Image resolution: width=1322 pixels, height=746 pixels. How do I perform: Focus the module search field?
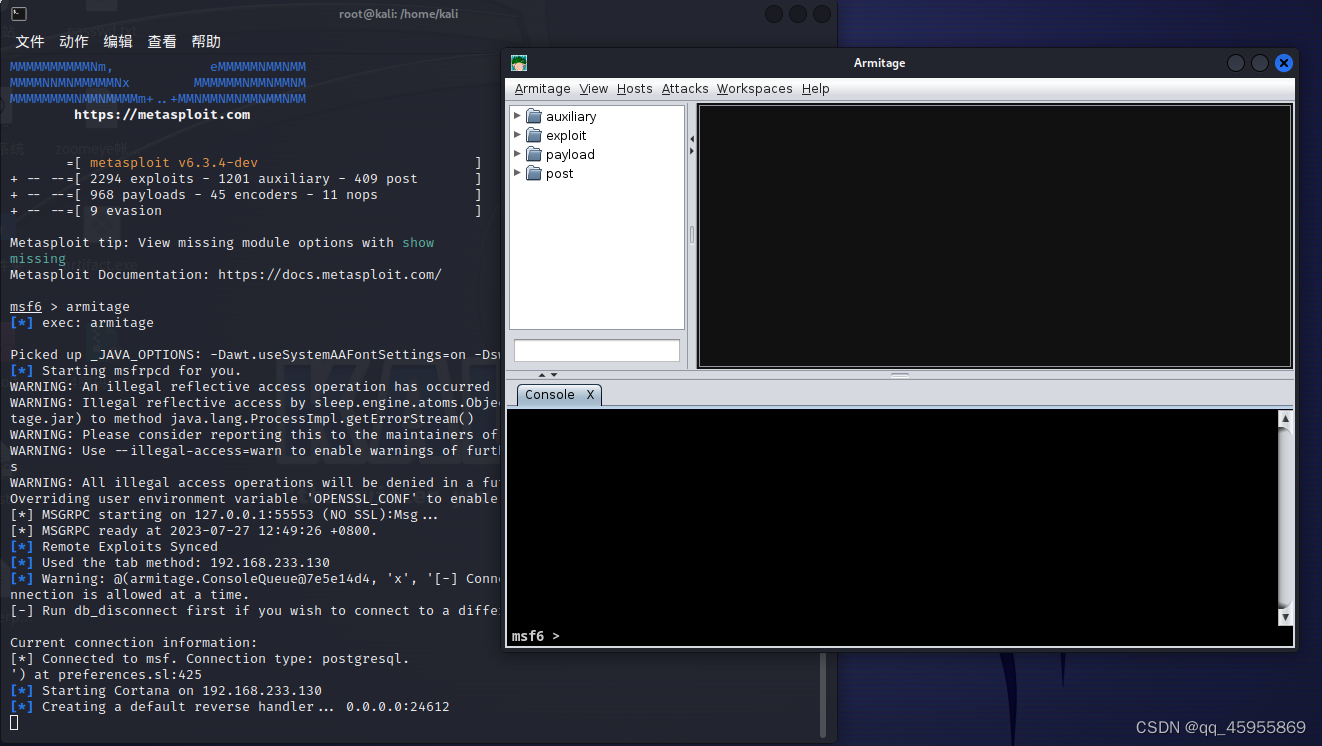click(597, 351)
